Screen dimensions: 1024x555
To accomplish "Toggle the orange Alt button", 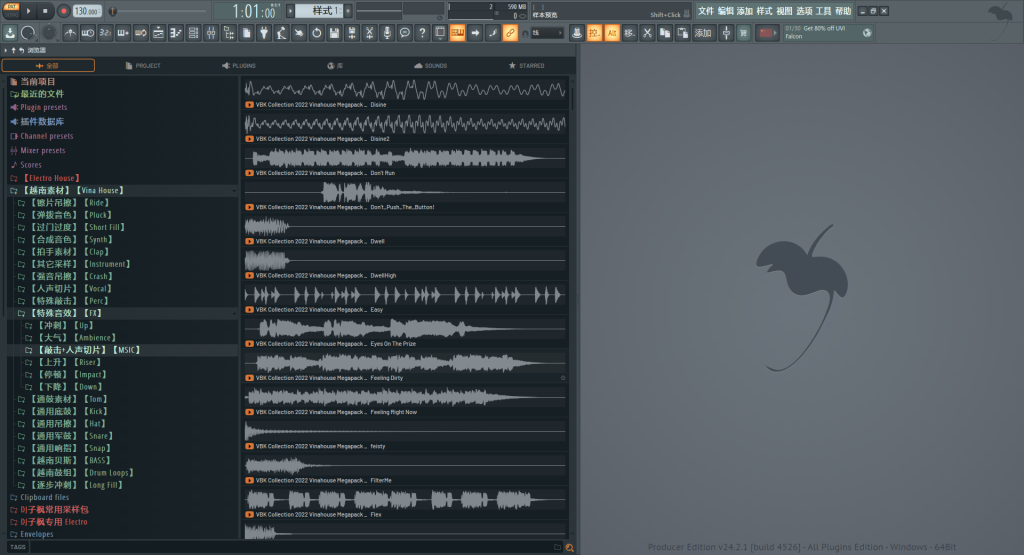I will [x=612, y=33].
